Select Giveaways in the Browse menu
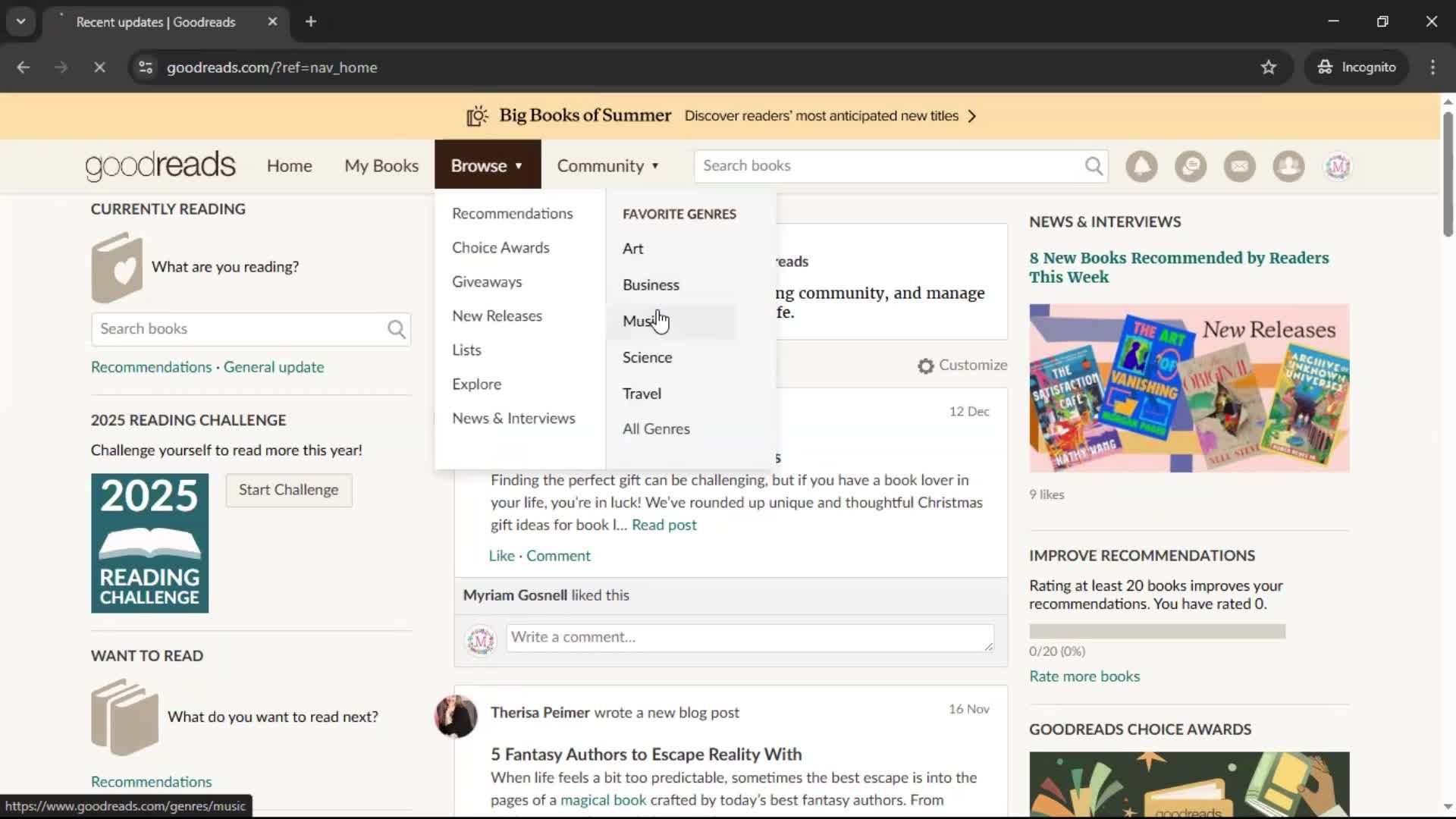 [487, 282]
